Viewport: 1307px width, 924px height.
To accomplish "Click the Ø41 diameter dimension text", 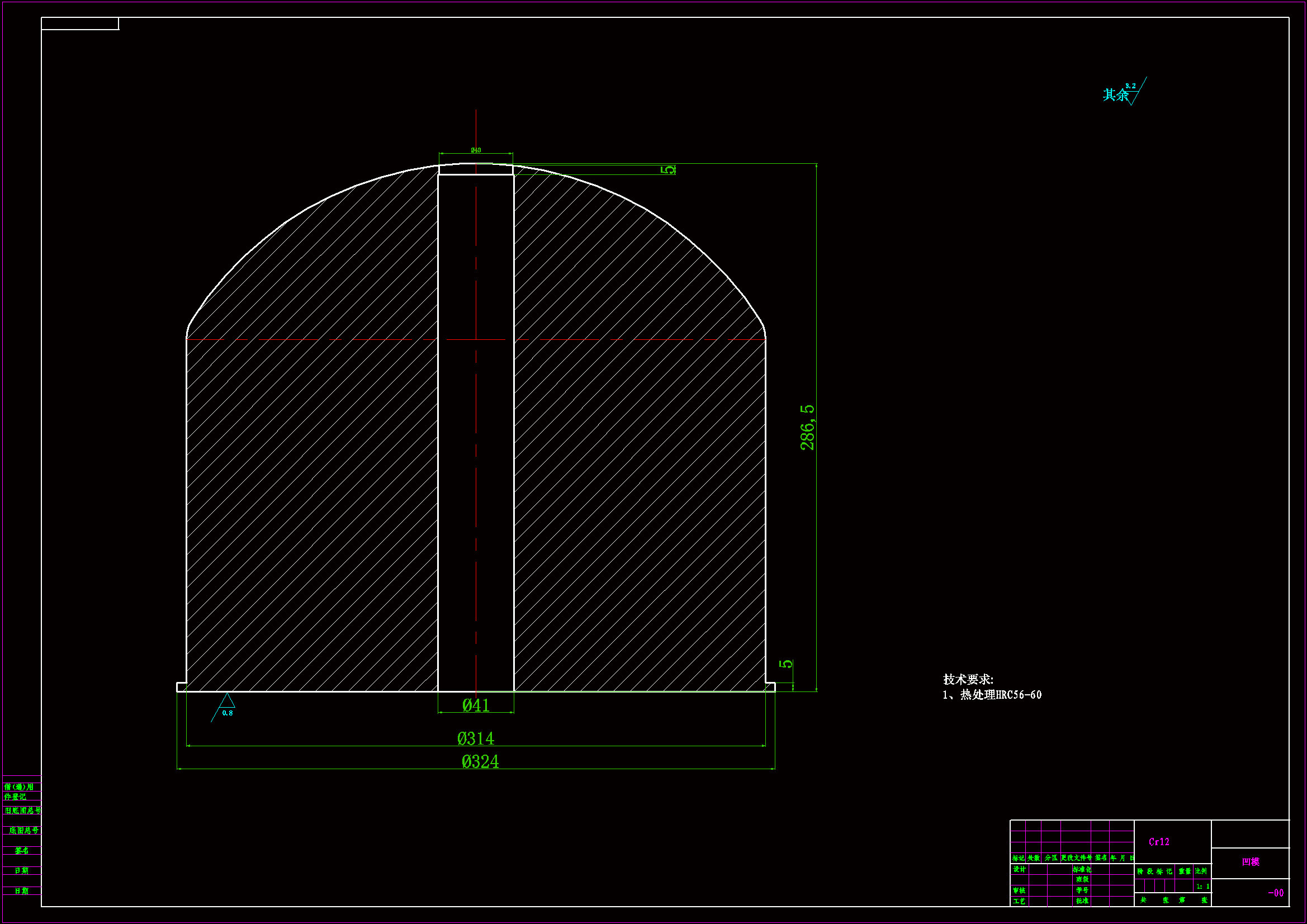I will 476,705.
